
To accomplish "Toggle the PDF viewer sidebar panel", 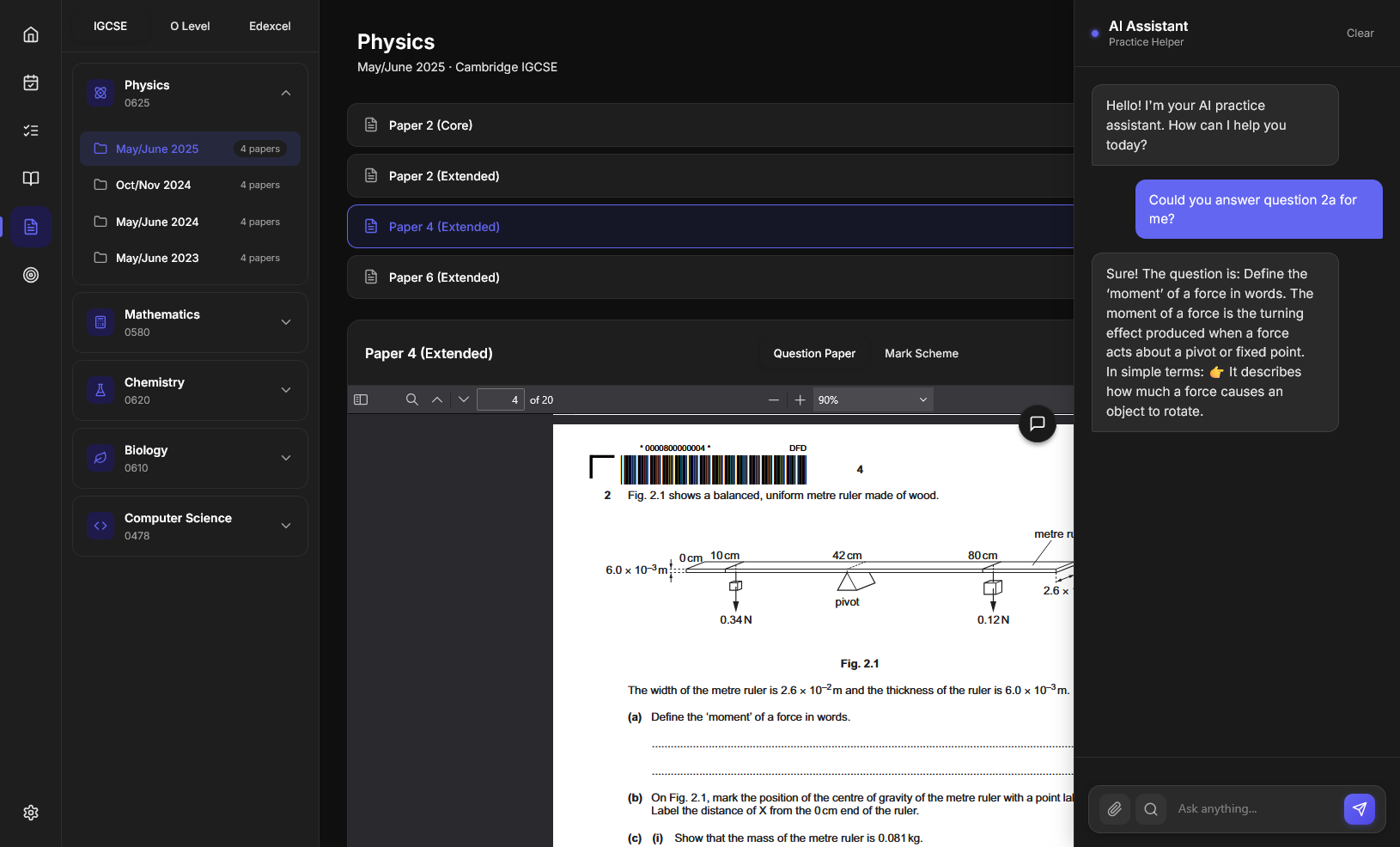I will pos(361,399).
